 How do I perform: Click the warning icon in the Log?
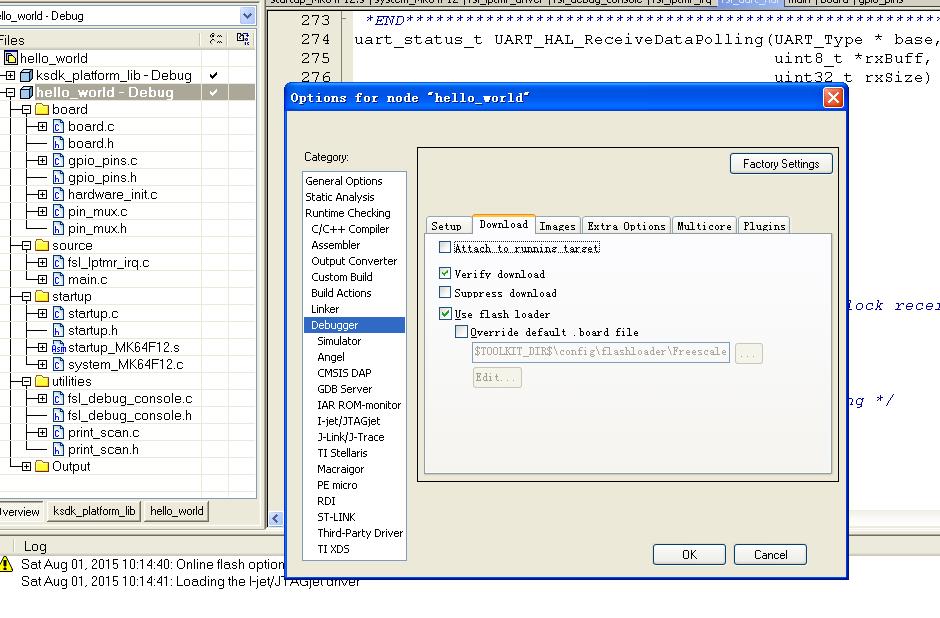pos(6,563)
